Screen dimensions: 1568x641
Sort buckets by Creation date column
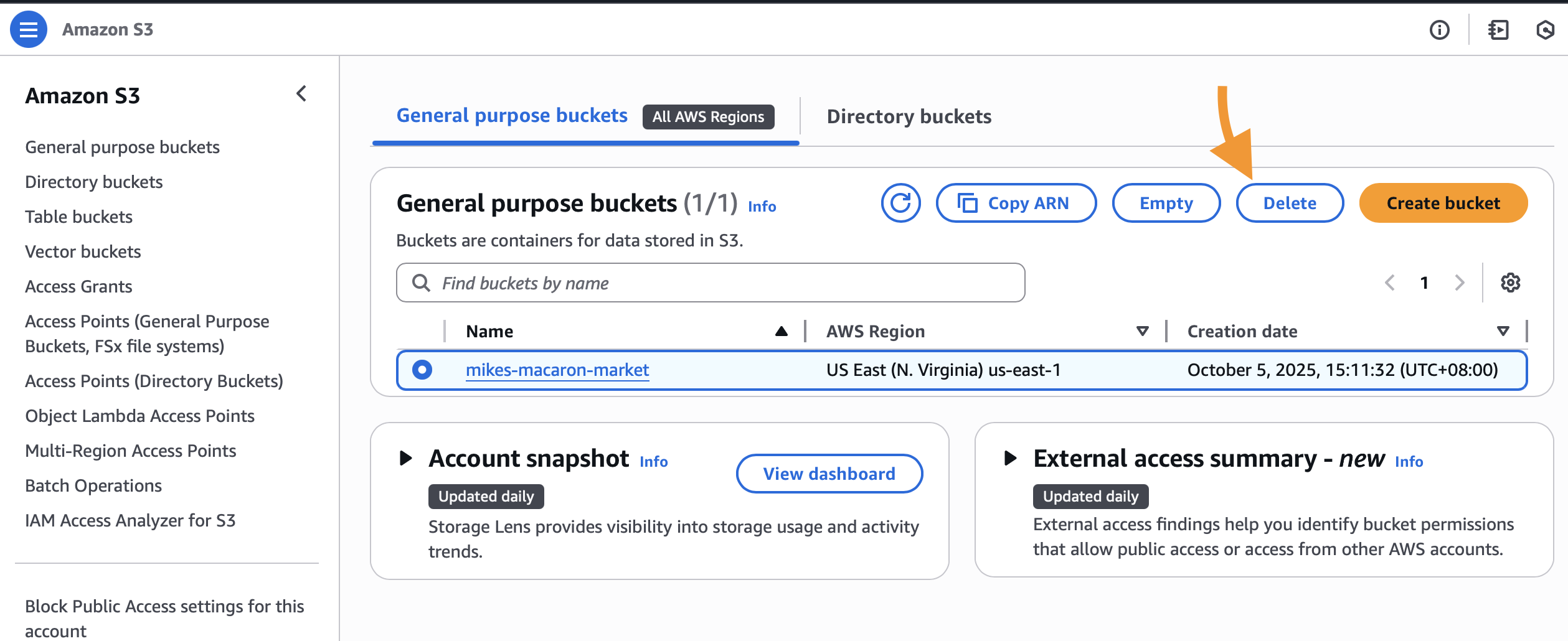click(1503, 331)
